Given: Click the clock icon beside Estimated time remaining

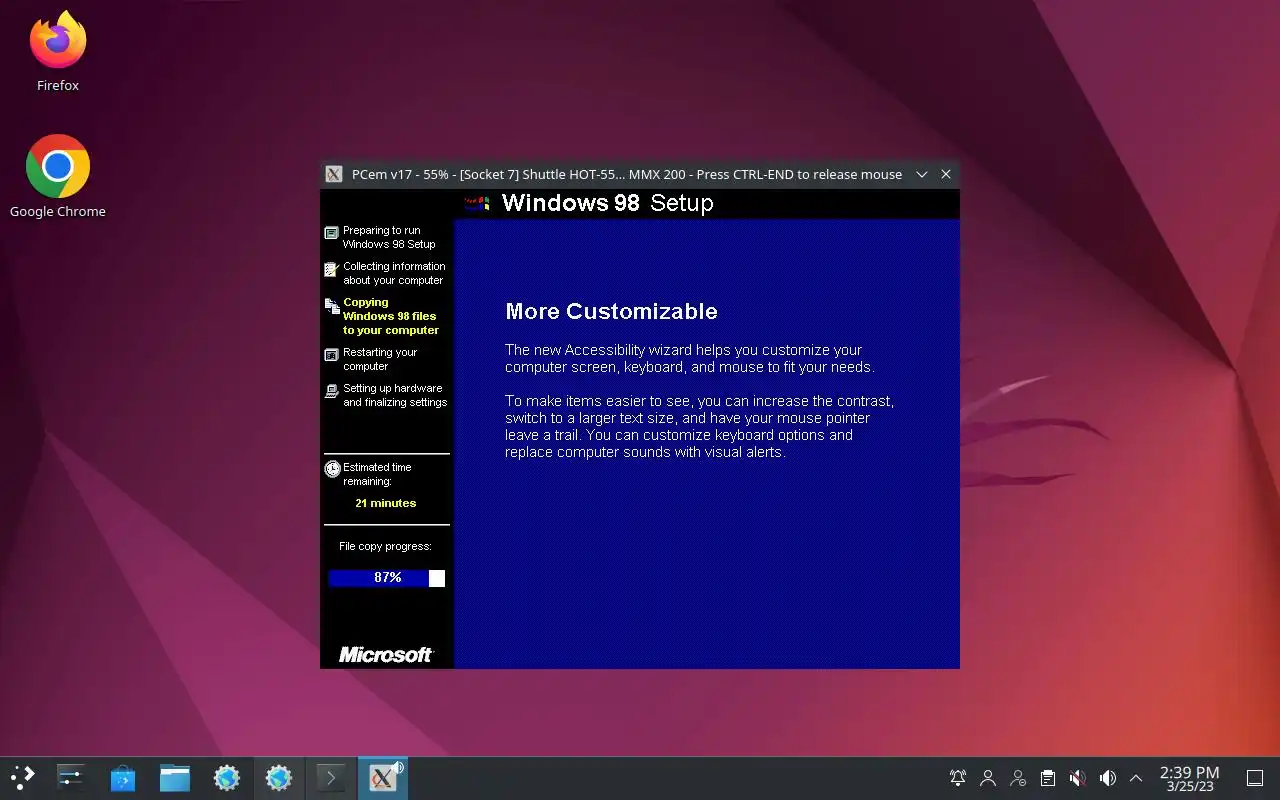Looking at the screenshot, I should coord(332,469).
